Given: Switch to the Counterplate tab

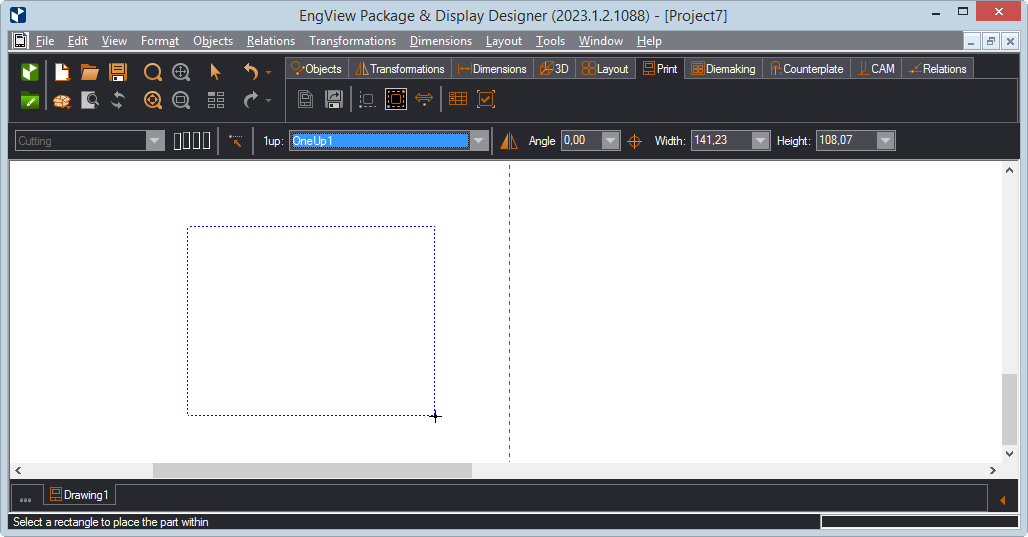Looking at the screenshot, I should (806, 69).
